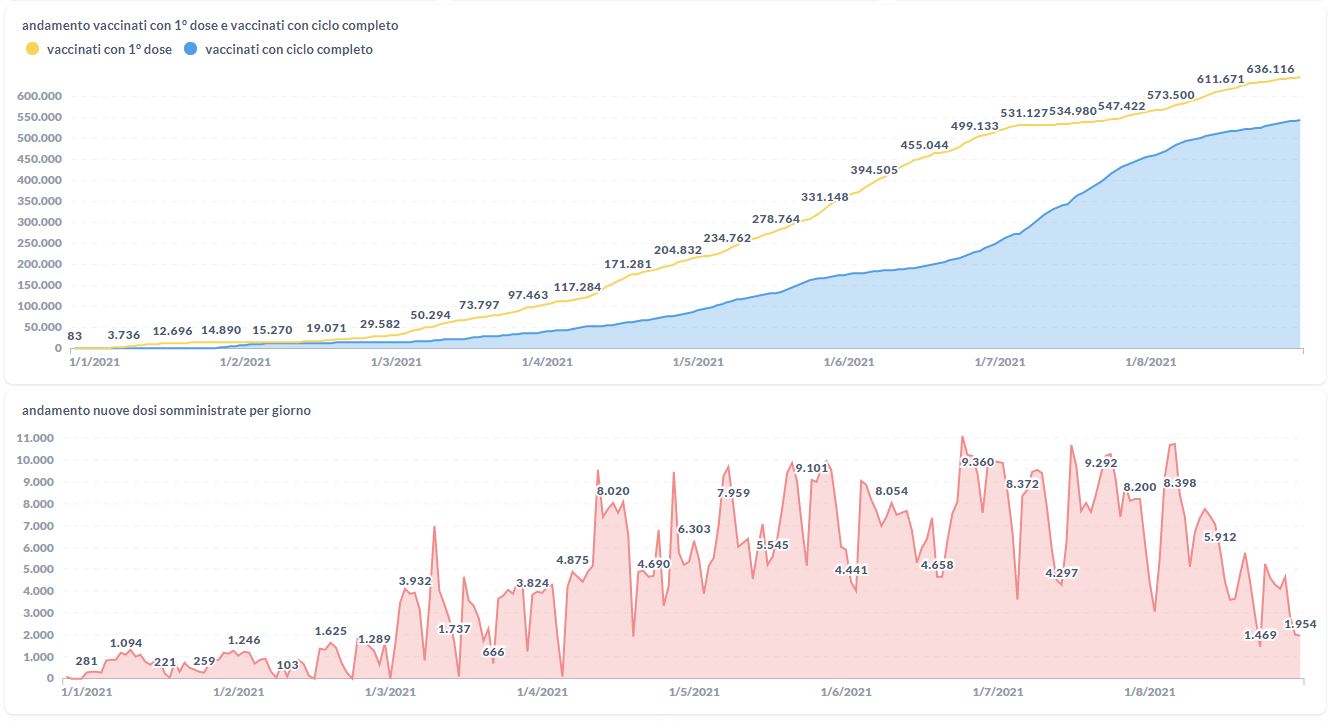Select the 1/6/2021 tick on the top chart axis

coord(848,362)
